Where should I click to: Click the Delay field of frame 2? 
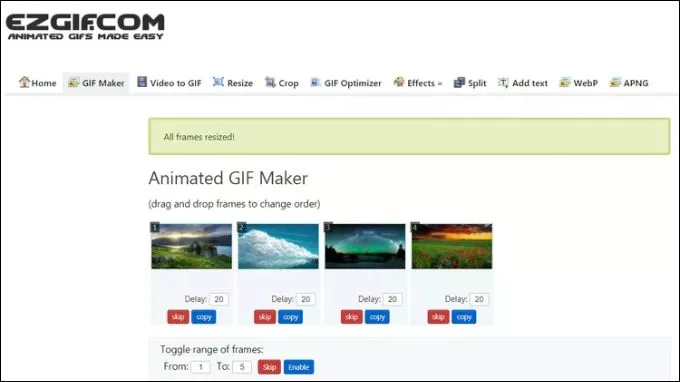point(306,299)
